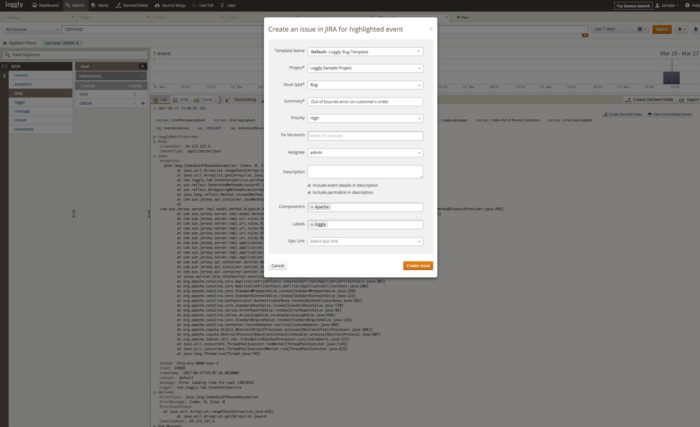Expand the Project dropdown
Viewport: 700px width, 427px height.
(365, 67)
